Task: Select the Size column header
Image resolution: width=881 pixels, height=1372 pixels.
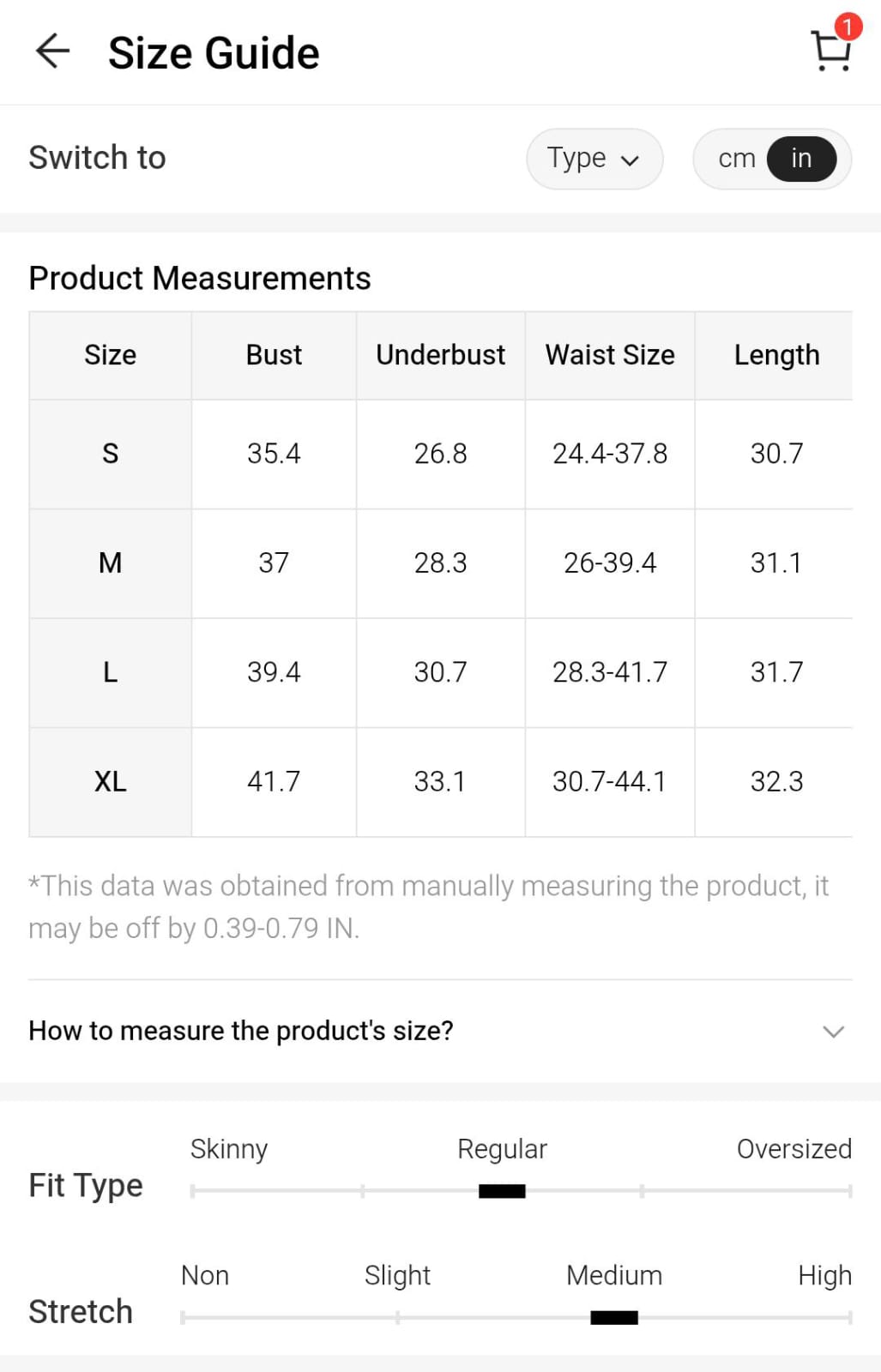Action: click(x=110, y=355)
